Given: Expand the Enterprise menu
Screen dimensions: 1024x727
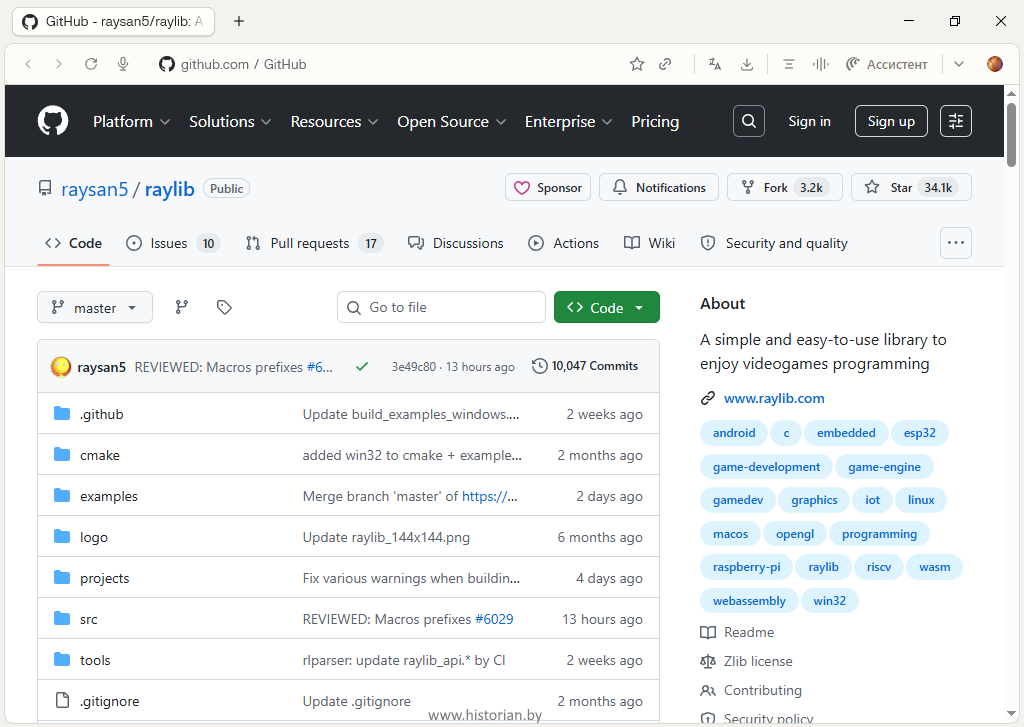Looking at the screenshot, I should pyautogui.click(x=568, y=121).
